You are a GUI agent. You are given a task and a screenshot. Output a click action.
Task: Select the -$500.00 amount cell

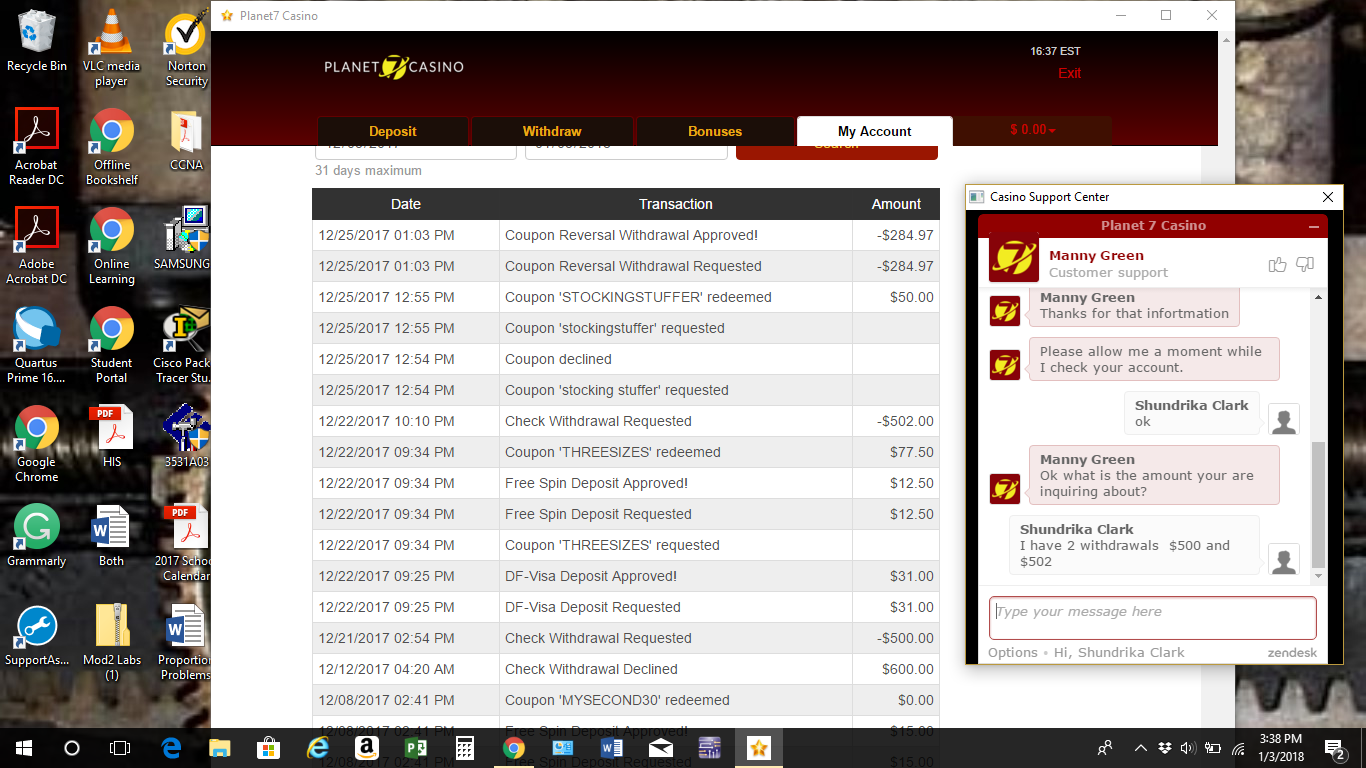pyautogui.click(x=896, y=638)
